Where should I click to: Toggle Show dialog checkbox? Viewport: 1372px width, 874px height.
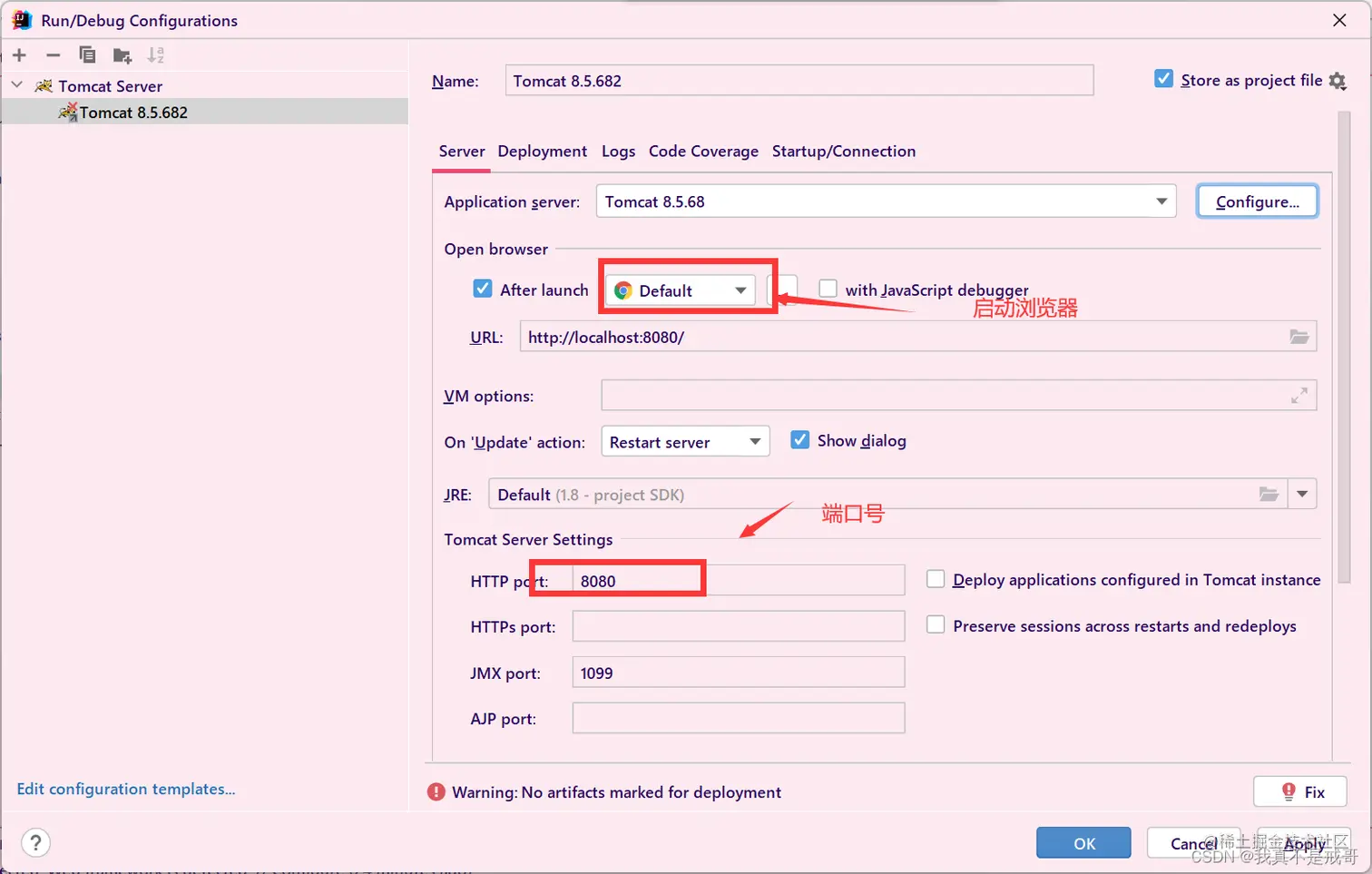(x=799, y=440)
